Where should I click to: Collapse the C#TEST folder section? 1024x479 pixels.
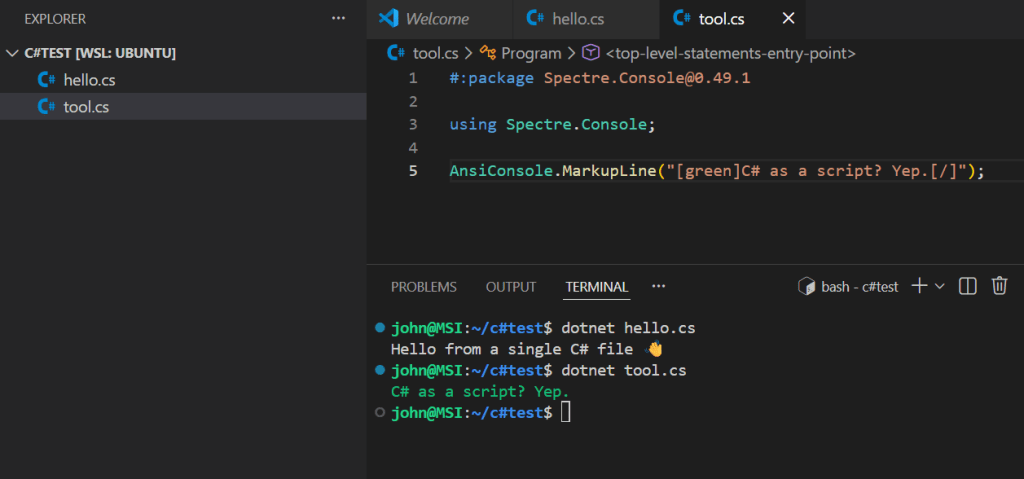click(12, 53)
